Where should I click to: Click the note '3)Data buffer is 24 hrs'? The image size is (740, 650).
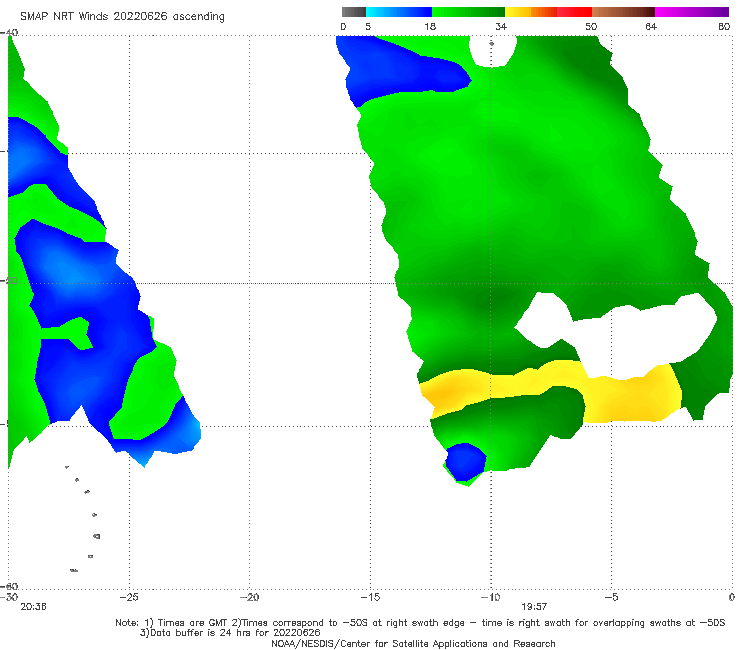click(x=230, y=633)
